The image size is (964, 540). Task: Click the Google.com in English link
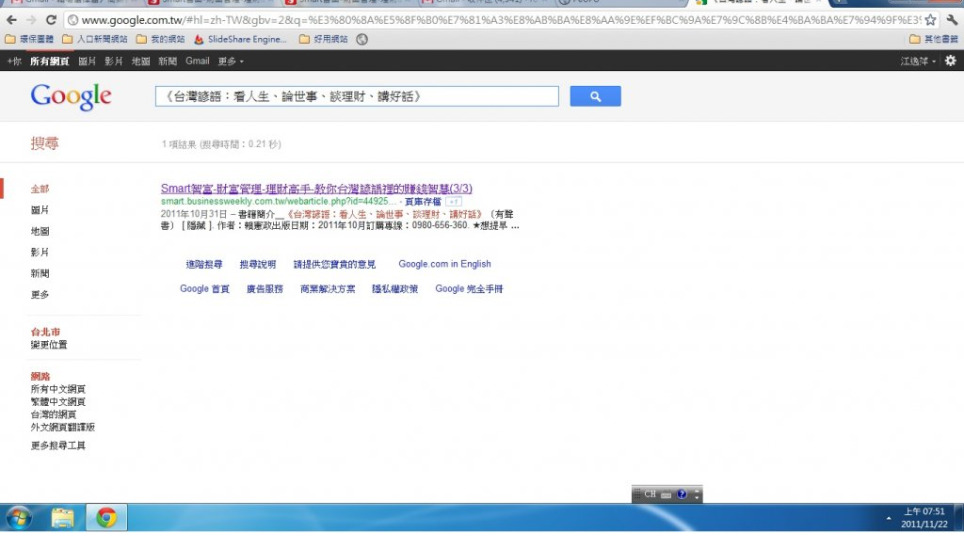[x=444, y=264]
